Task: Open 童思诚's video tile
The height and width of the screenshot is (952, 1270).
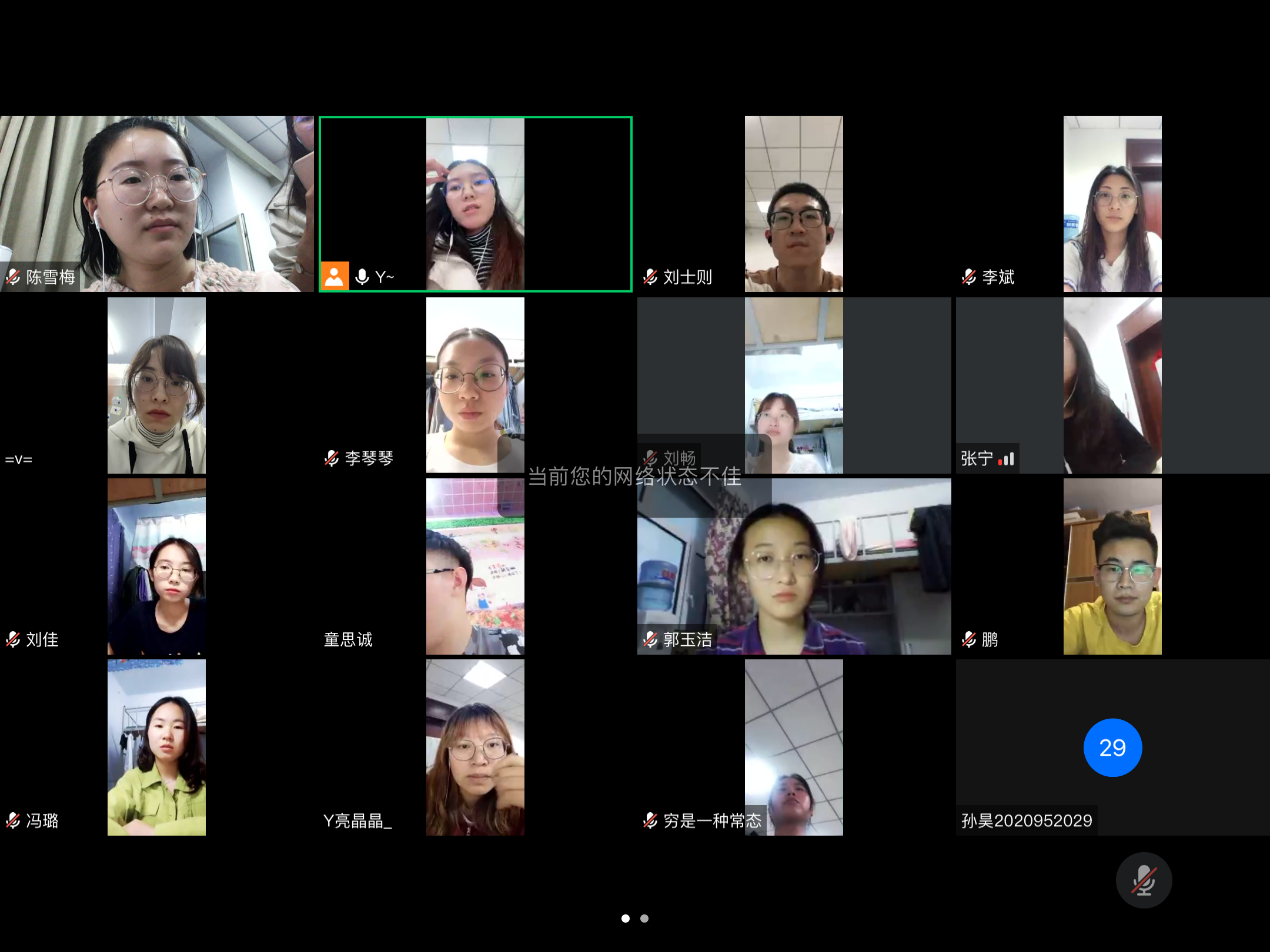Action: (x=475, y=566)
